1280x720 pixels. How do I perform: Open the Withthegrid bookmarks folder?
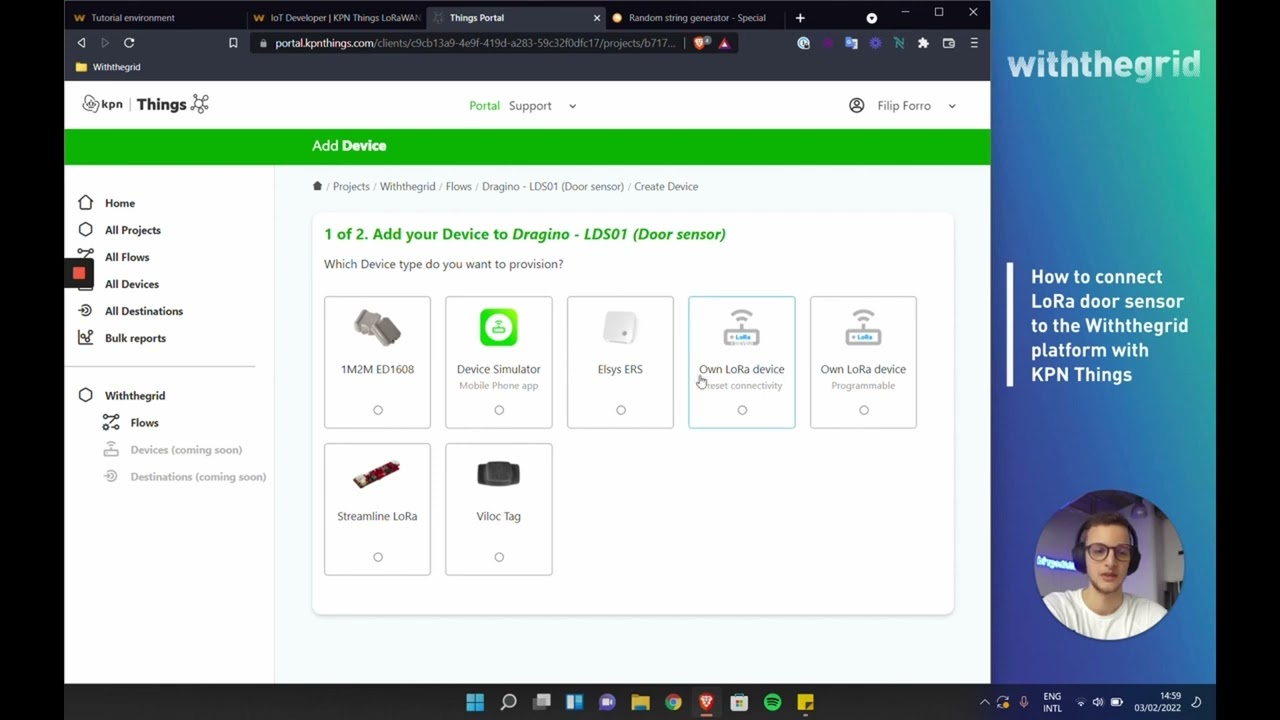coord(108,67)
